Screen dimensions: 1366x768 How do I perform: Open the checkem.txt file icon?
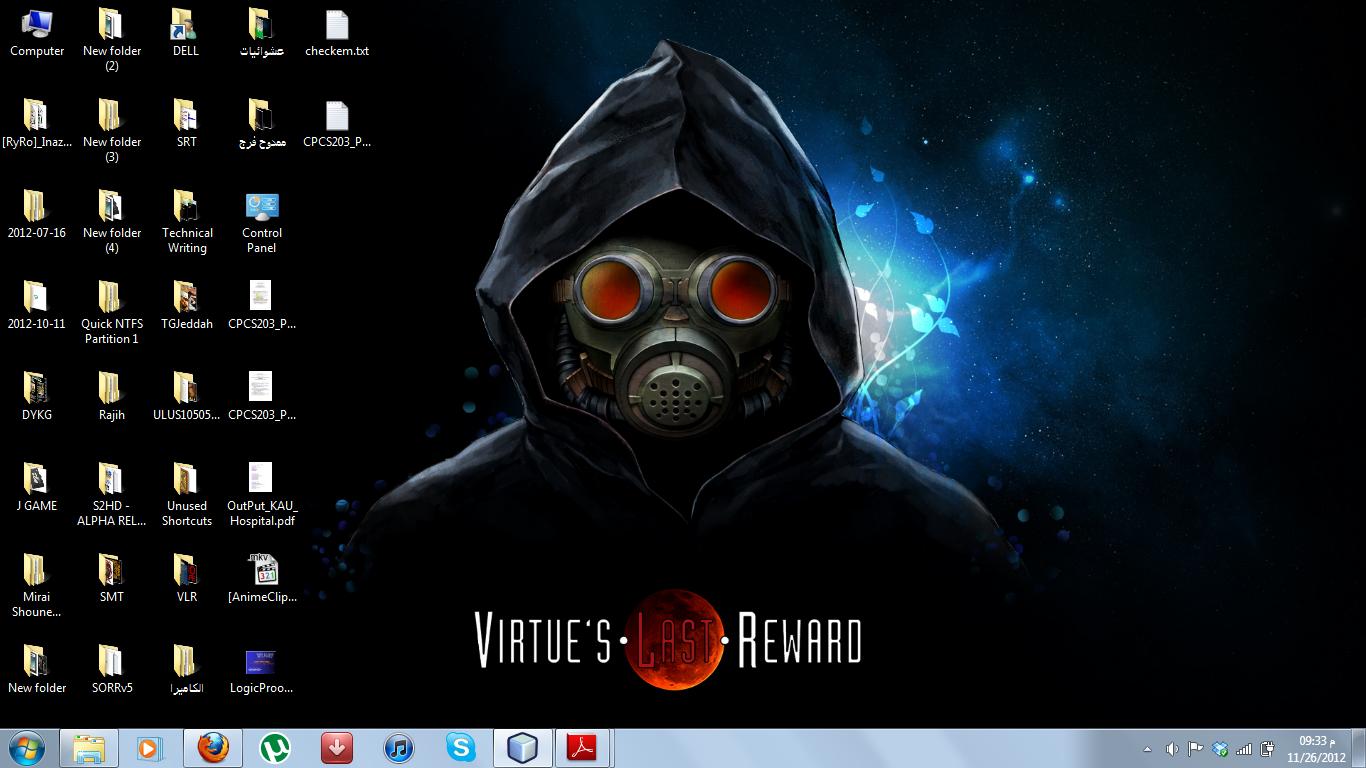337,33
